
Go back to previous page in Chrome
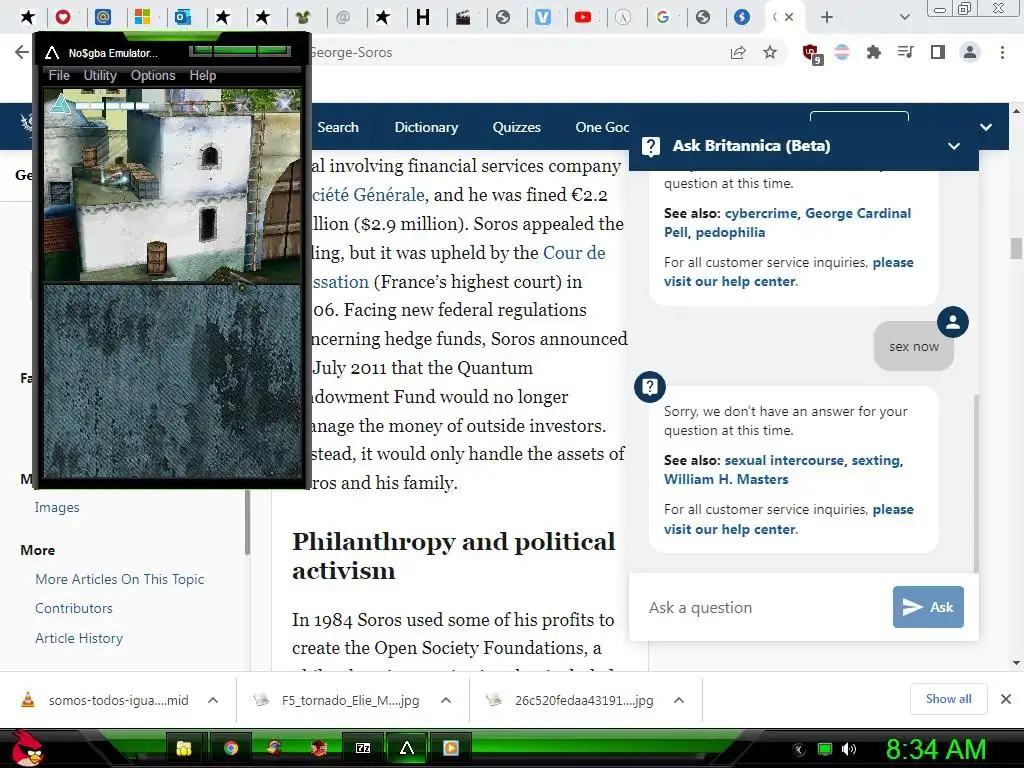coord(22,52)
